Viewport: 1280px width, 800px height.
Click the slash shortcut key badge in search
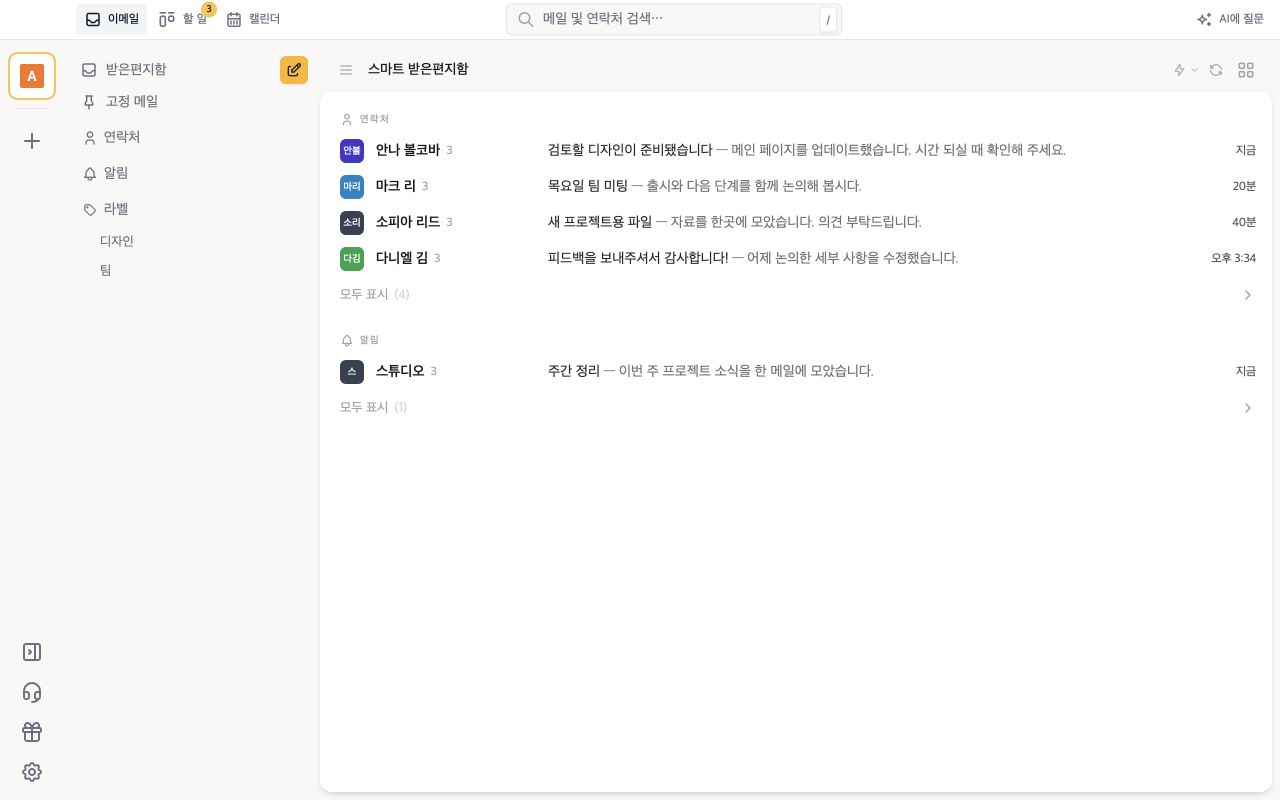[x=828, y=20]
